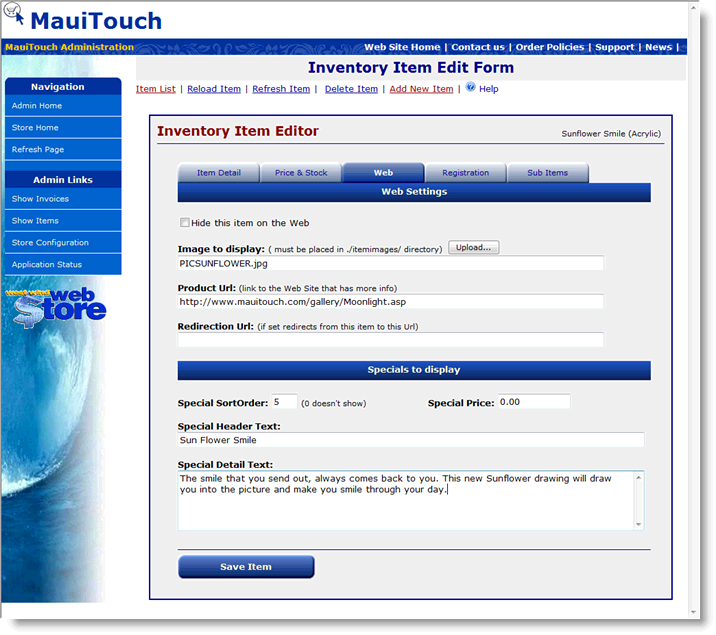The image size is (716, 635).
Task: Click the West Wind Web Store logo
Action: pos(60,304)
